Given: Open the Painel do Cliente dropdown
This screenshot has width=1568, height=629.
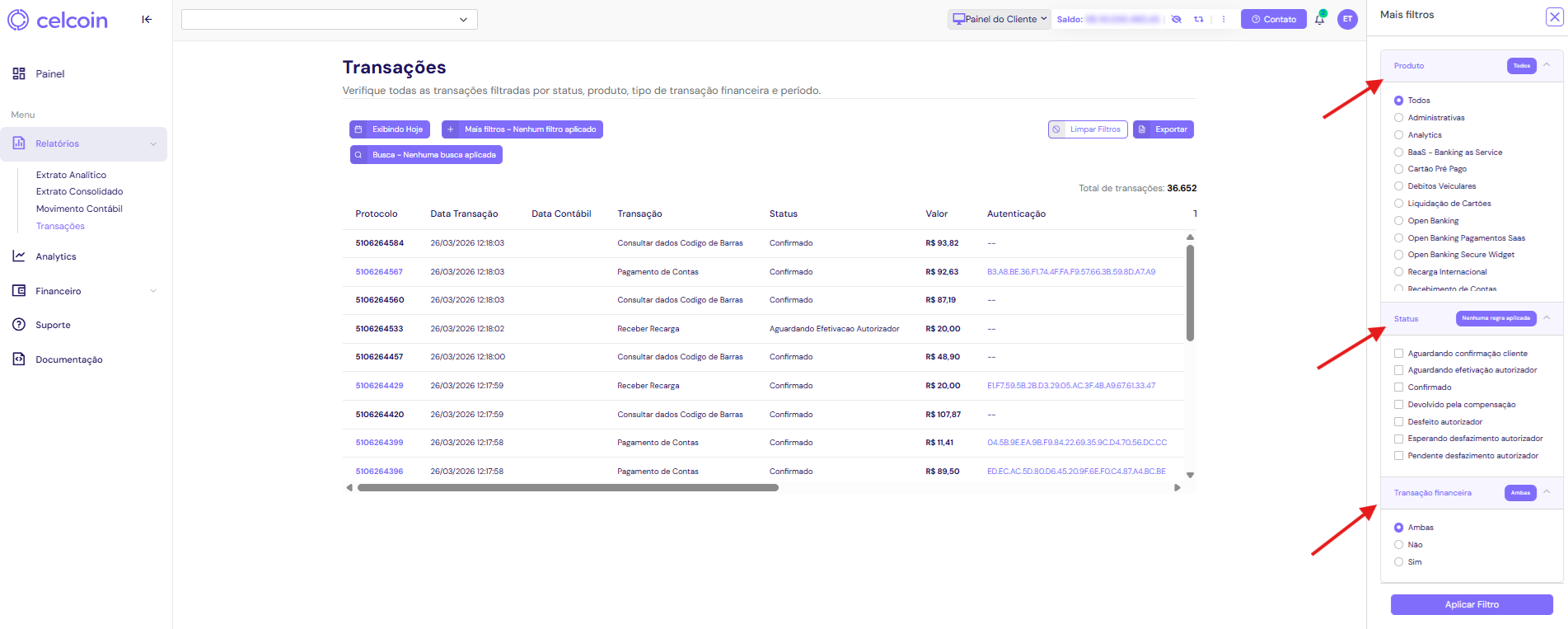Looking at the screenshot, I should coord(999,19).
